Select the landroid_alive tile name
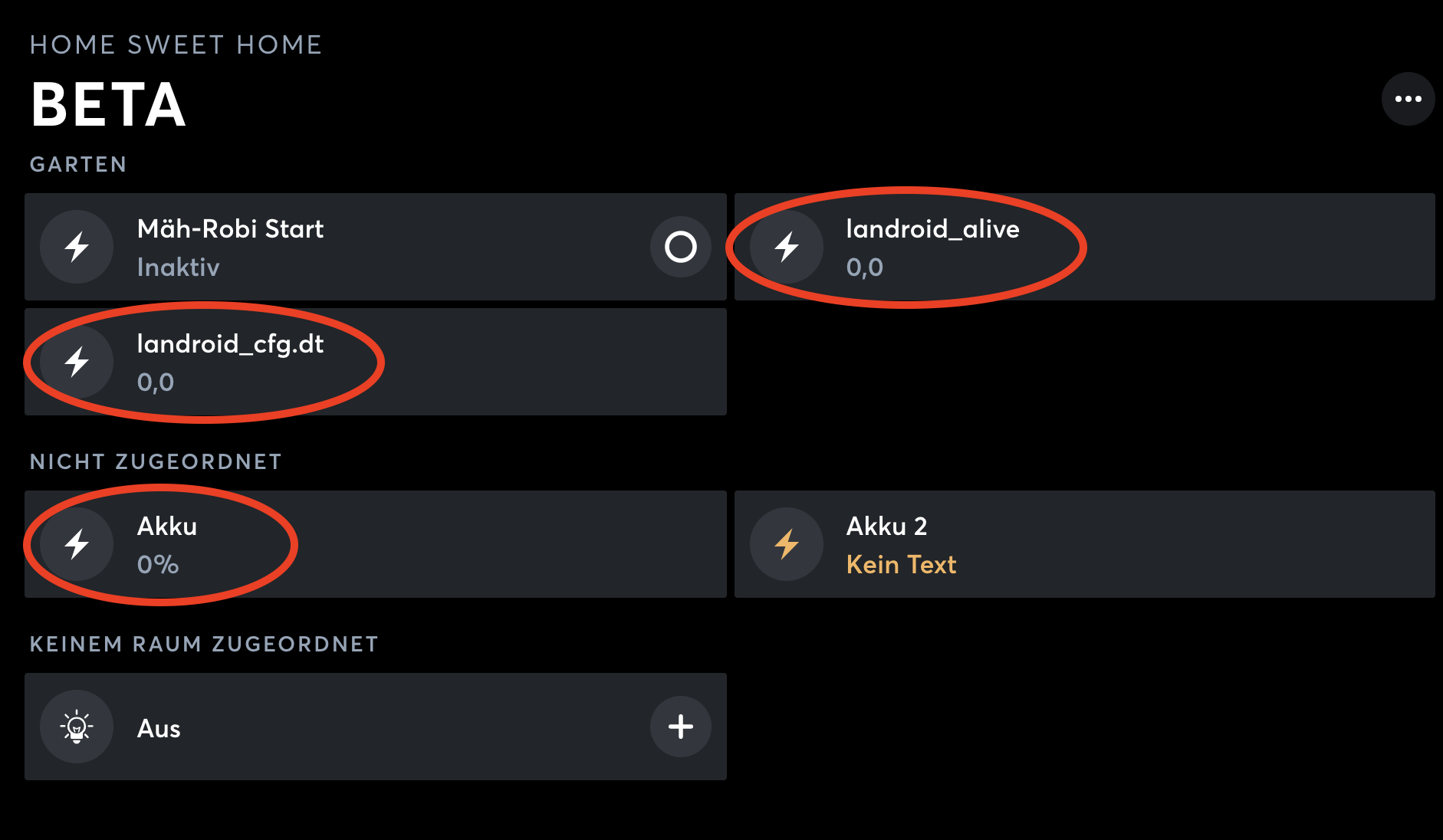Image resolution: width=1443 pixels, height=840 pixels. pyautogui.click(x=932, y=229)
